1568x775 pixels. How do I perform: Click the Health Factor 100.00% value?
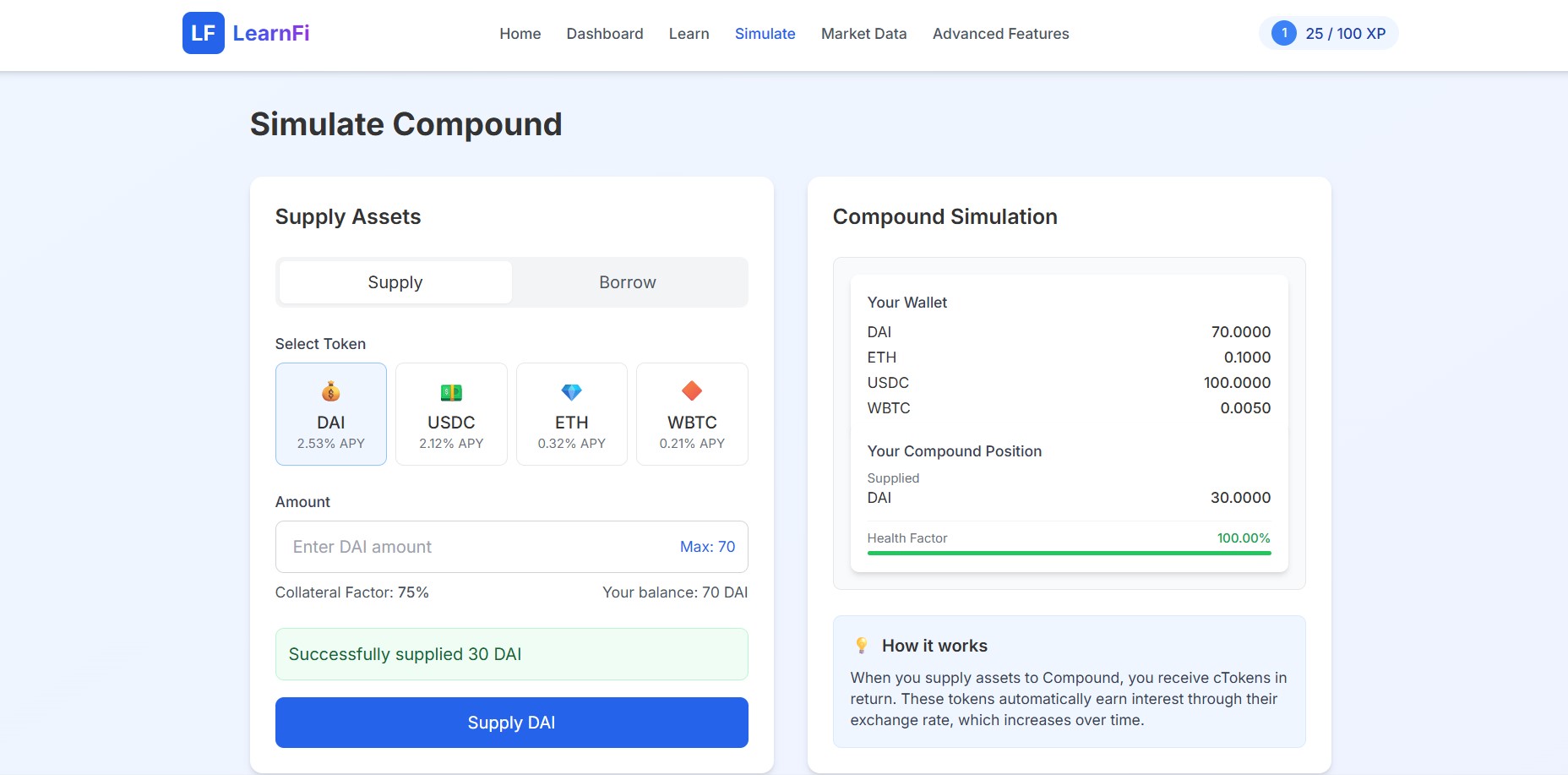pos(1244,538)
